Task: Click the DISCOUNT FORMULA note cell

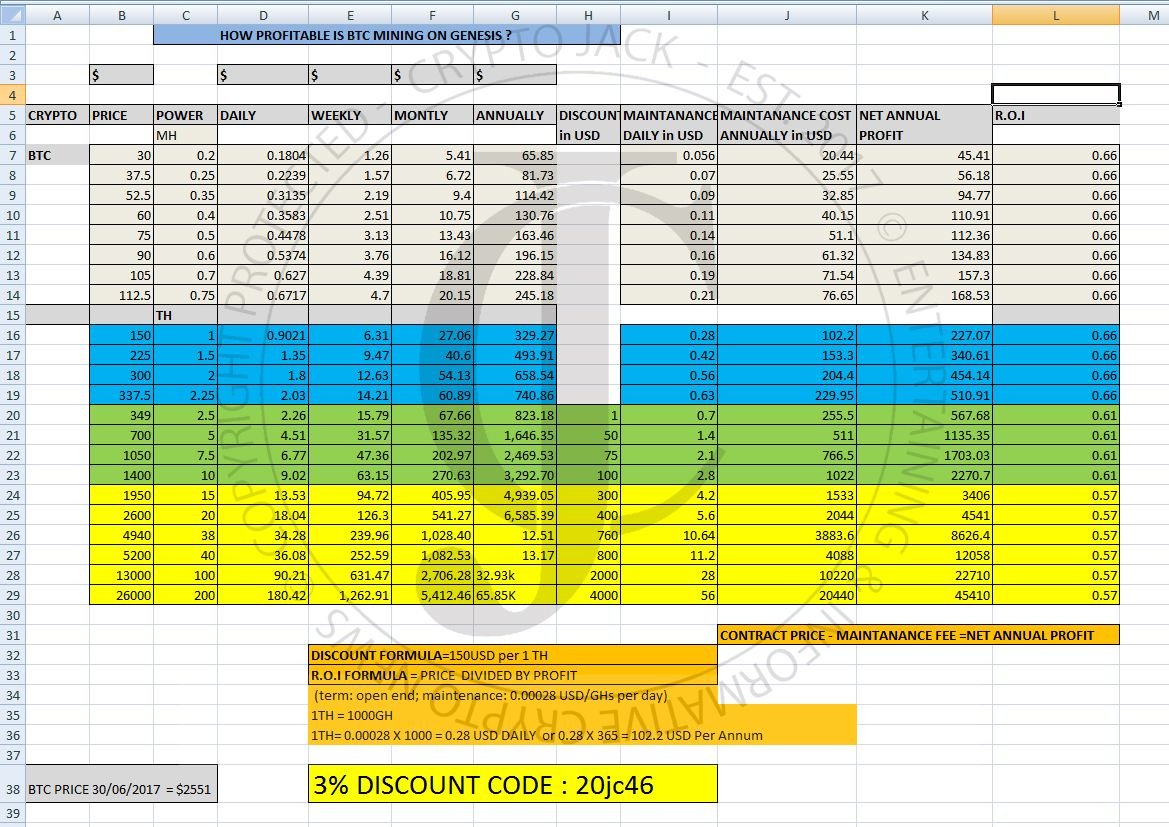Action: coord(513,655)
